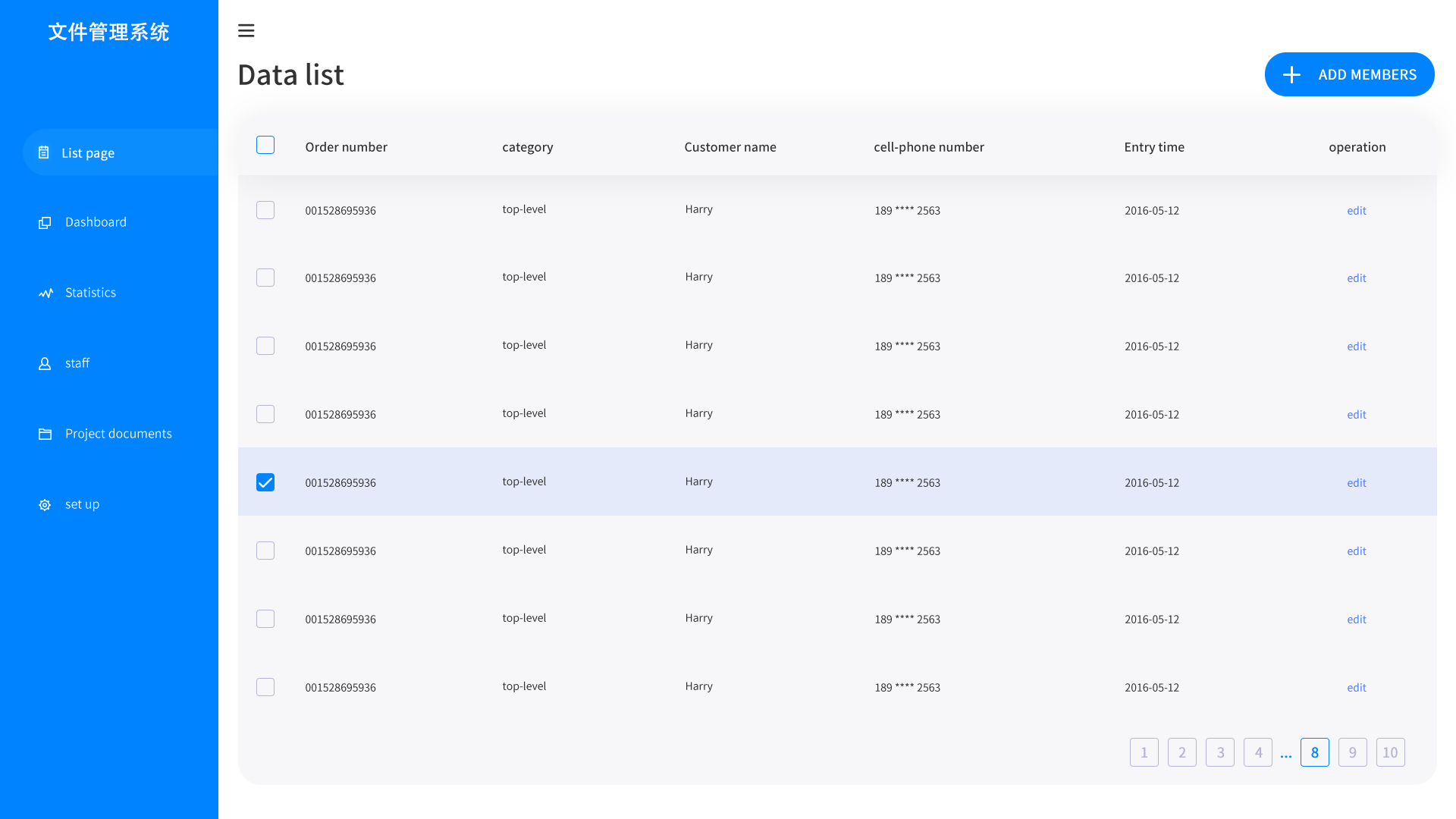This screenshot has height=819, width=1456.
Task: Click the hamburger menu icon
Action: [246, 31]
